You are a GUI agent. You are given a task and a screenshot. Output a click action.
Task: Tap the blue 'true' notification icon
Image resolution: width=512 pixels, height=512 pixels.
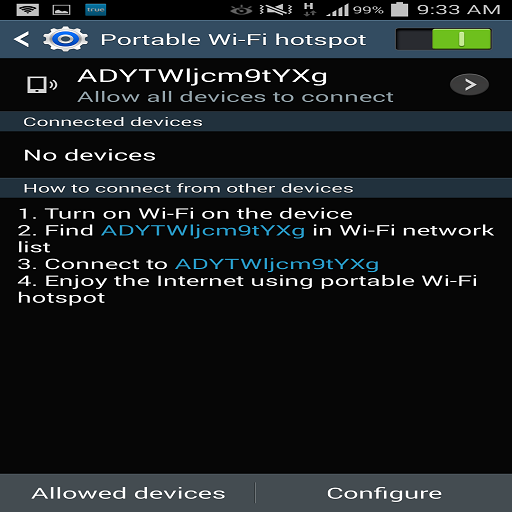pyautogui.click(x=95, y=10)
